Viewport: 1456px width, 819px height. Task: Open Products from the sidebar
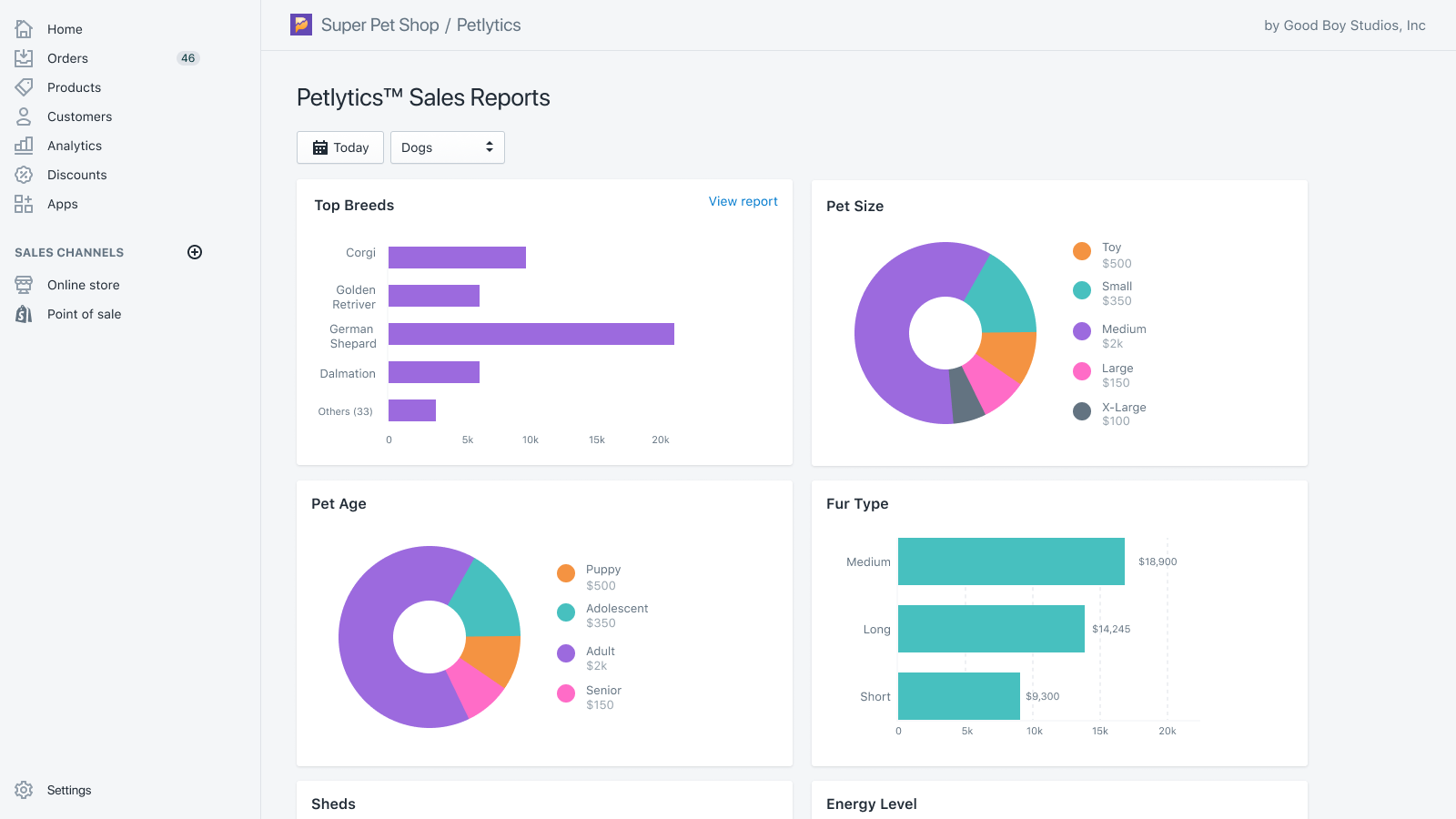point(24,86)
